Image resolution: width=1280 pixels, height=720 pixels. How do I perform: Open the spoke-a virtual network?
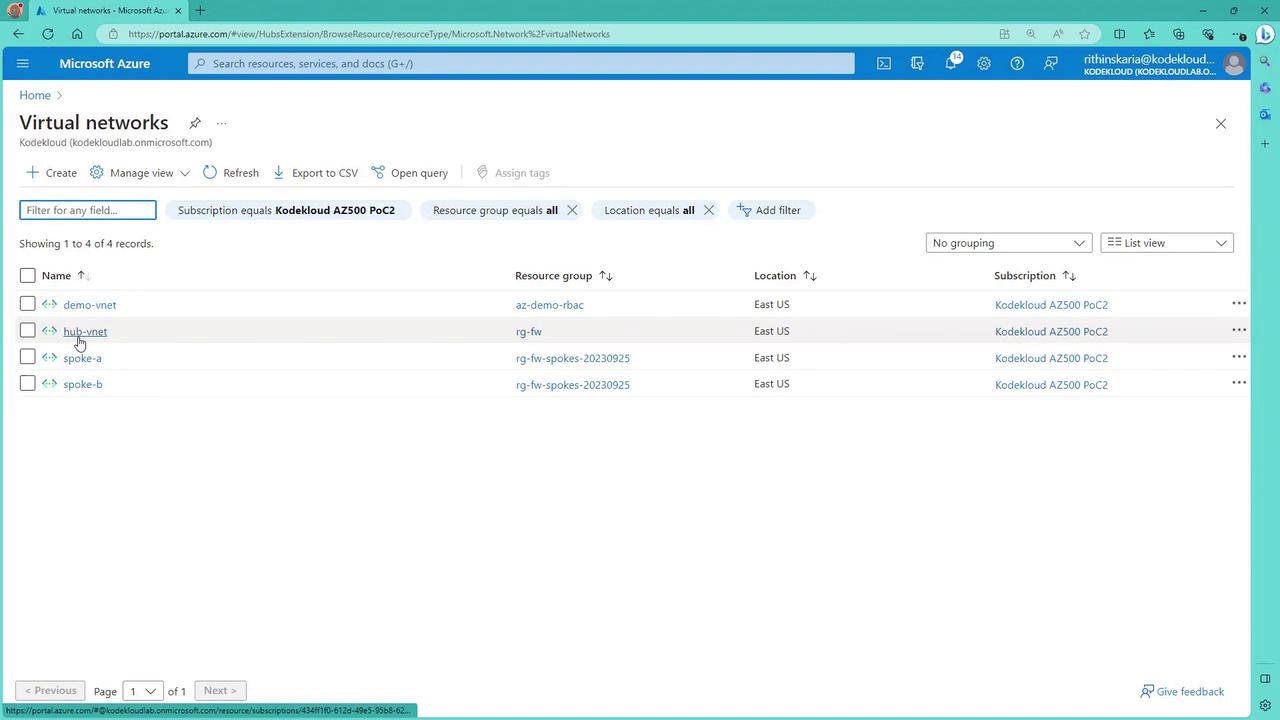click(82, 358)
